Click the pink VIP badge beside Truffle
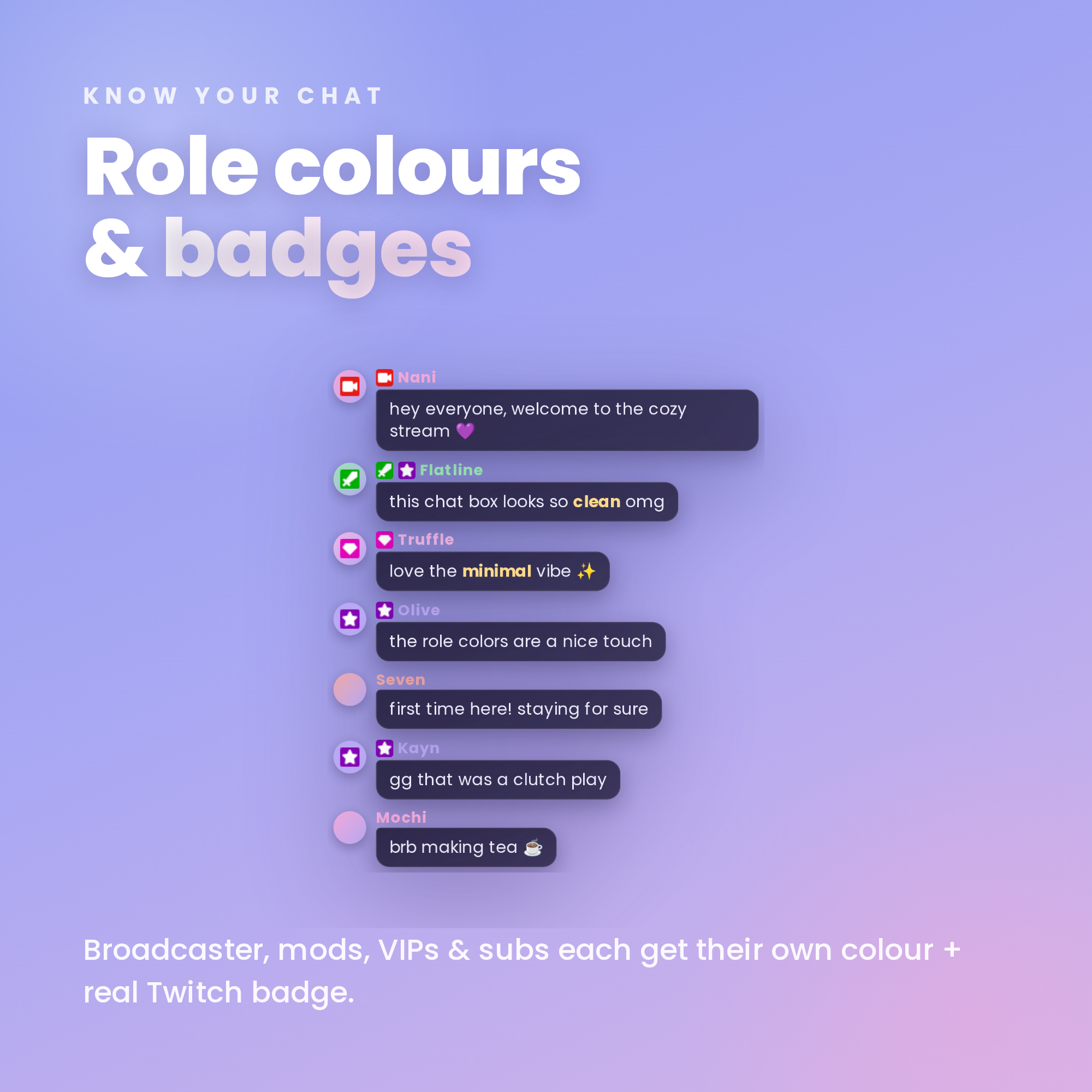Image resolution: width=1092 pixels, height=1092 pixels. (384, 540)
